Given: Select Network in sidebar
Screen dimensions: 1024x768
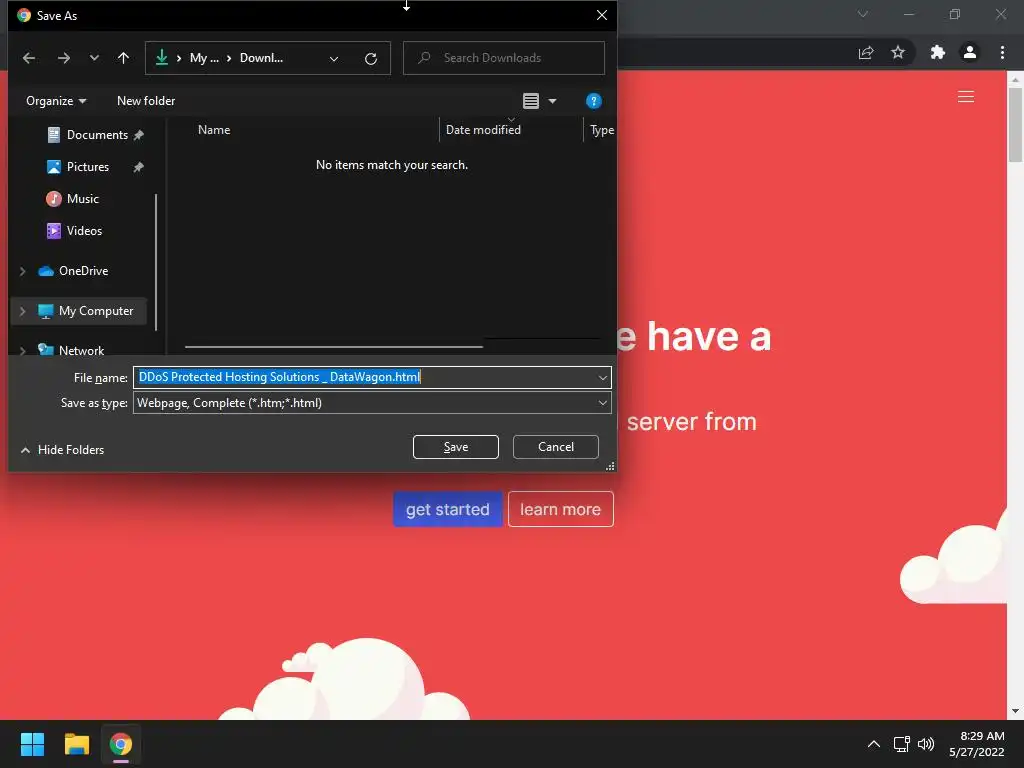Looking at the screenshot, I should (x=80, y=351).
